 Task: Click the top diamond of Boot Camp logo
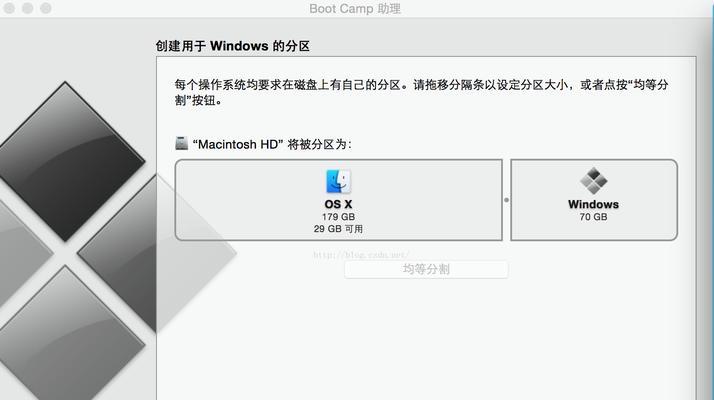[68, 161]
